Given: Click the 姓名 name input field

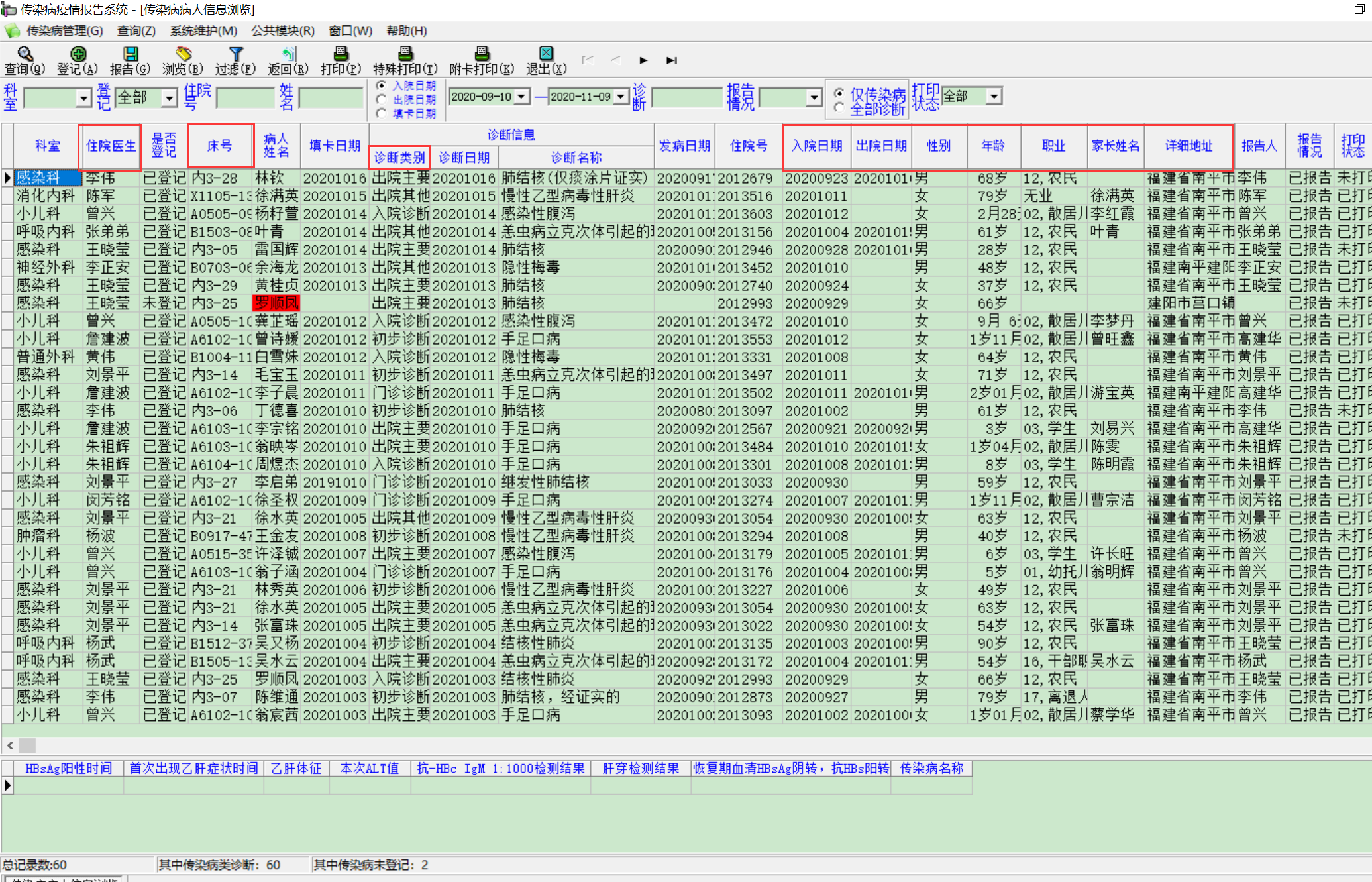Looking at the screenshot, I should pyautogui.click(x=330, y=99).
